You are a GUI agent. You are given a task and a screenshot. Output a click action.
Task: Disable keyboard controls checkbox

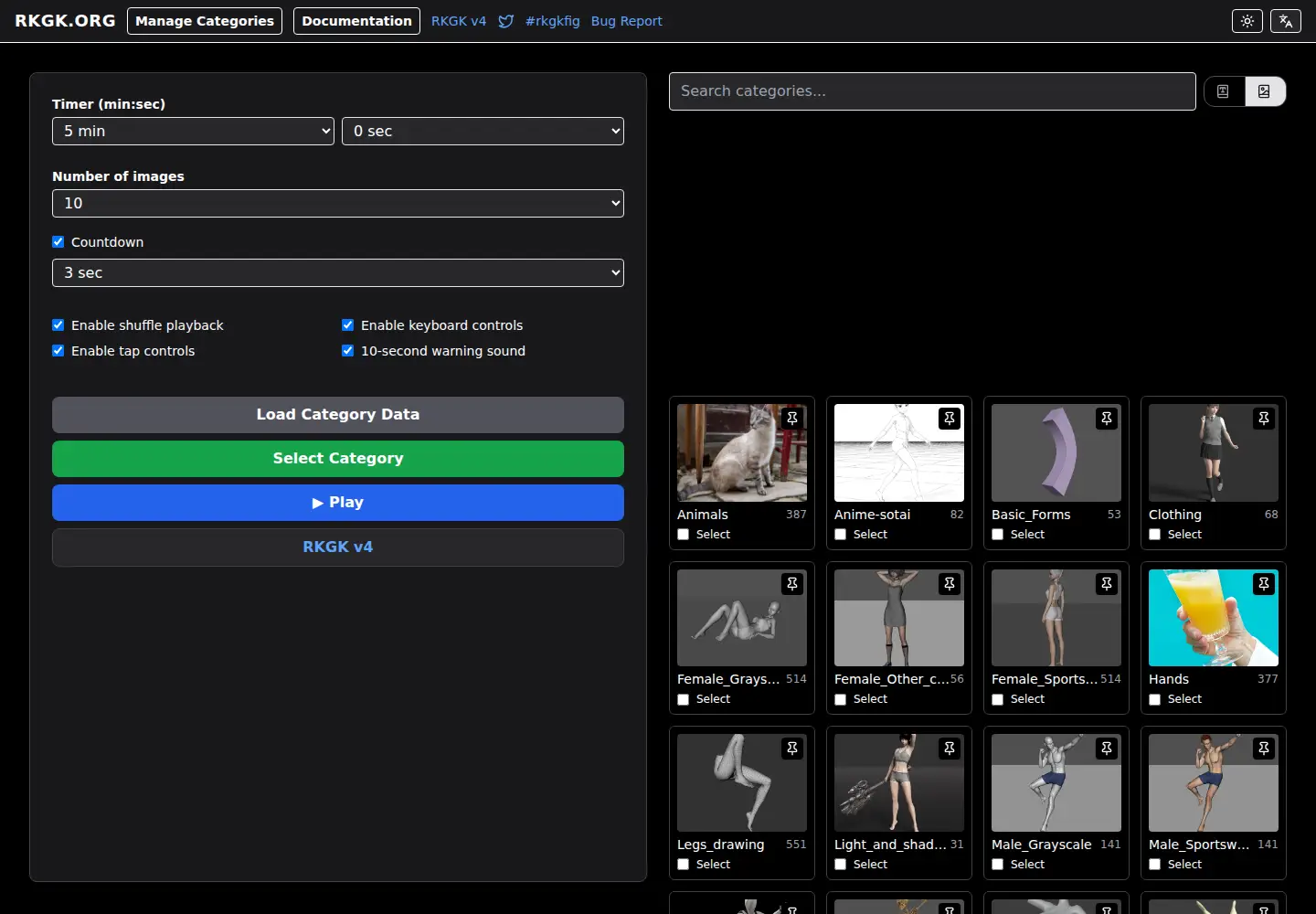point(348,325)
